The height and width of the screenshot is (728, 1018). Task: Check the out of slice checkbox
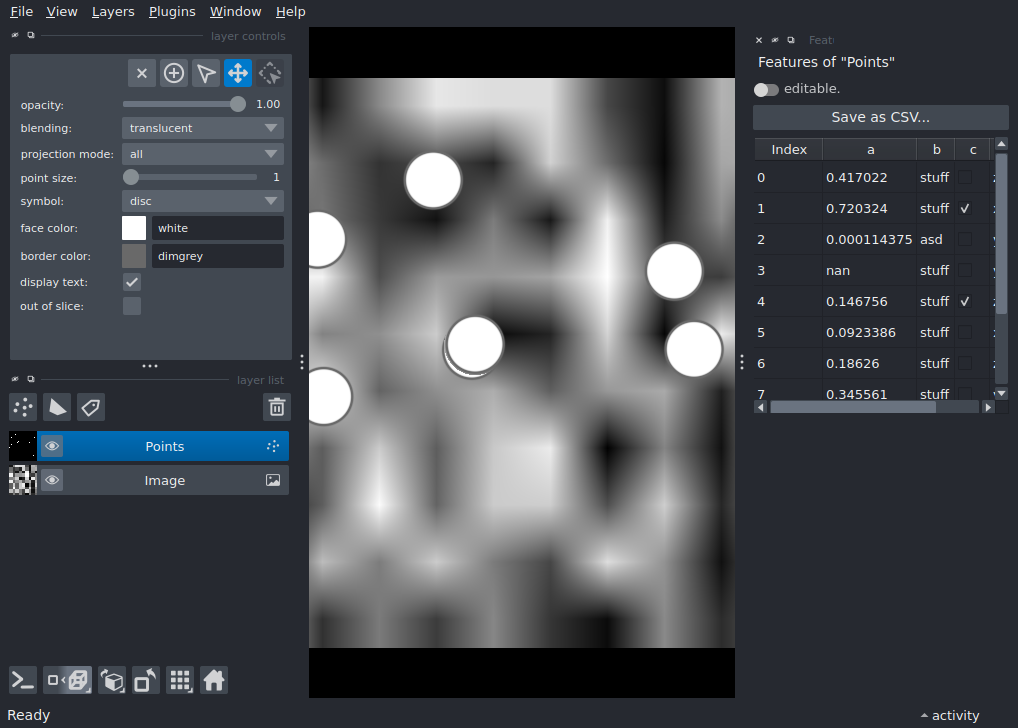(131, 306)
